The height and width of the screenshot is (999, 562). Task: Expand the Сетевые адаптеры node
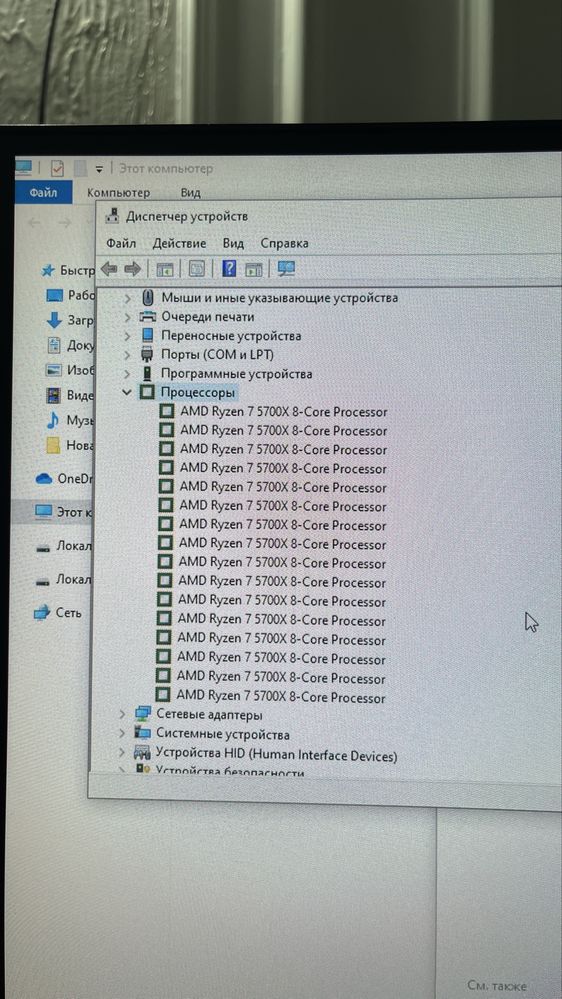point(122,715)
